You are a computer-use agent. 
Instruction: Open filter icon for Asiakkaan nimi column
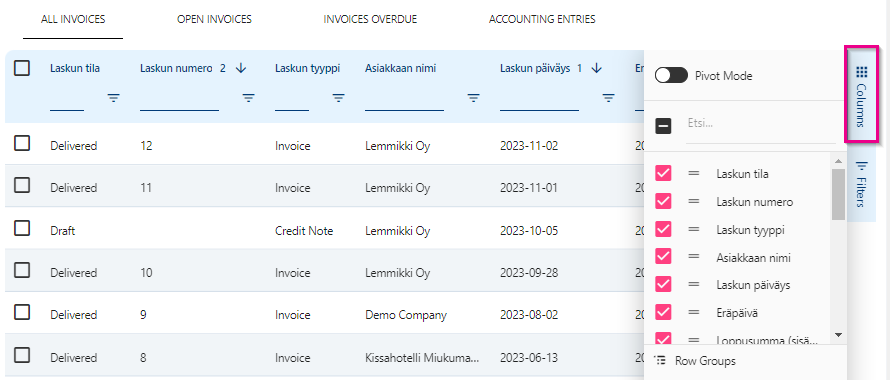(474, 98)
